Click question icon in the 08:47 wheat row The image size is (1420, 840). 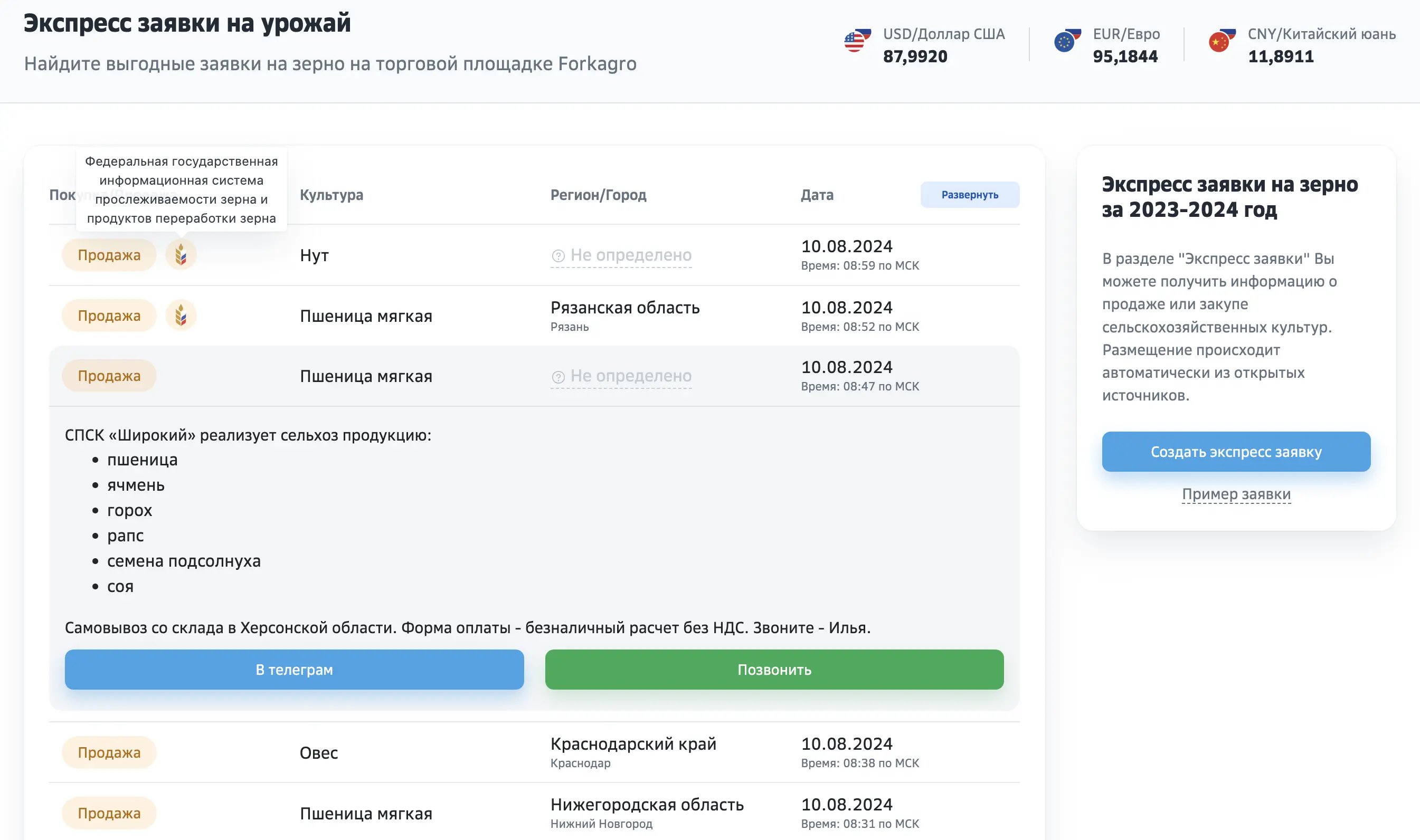[x=557, y=377]
